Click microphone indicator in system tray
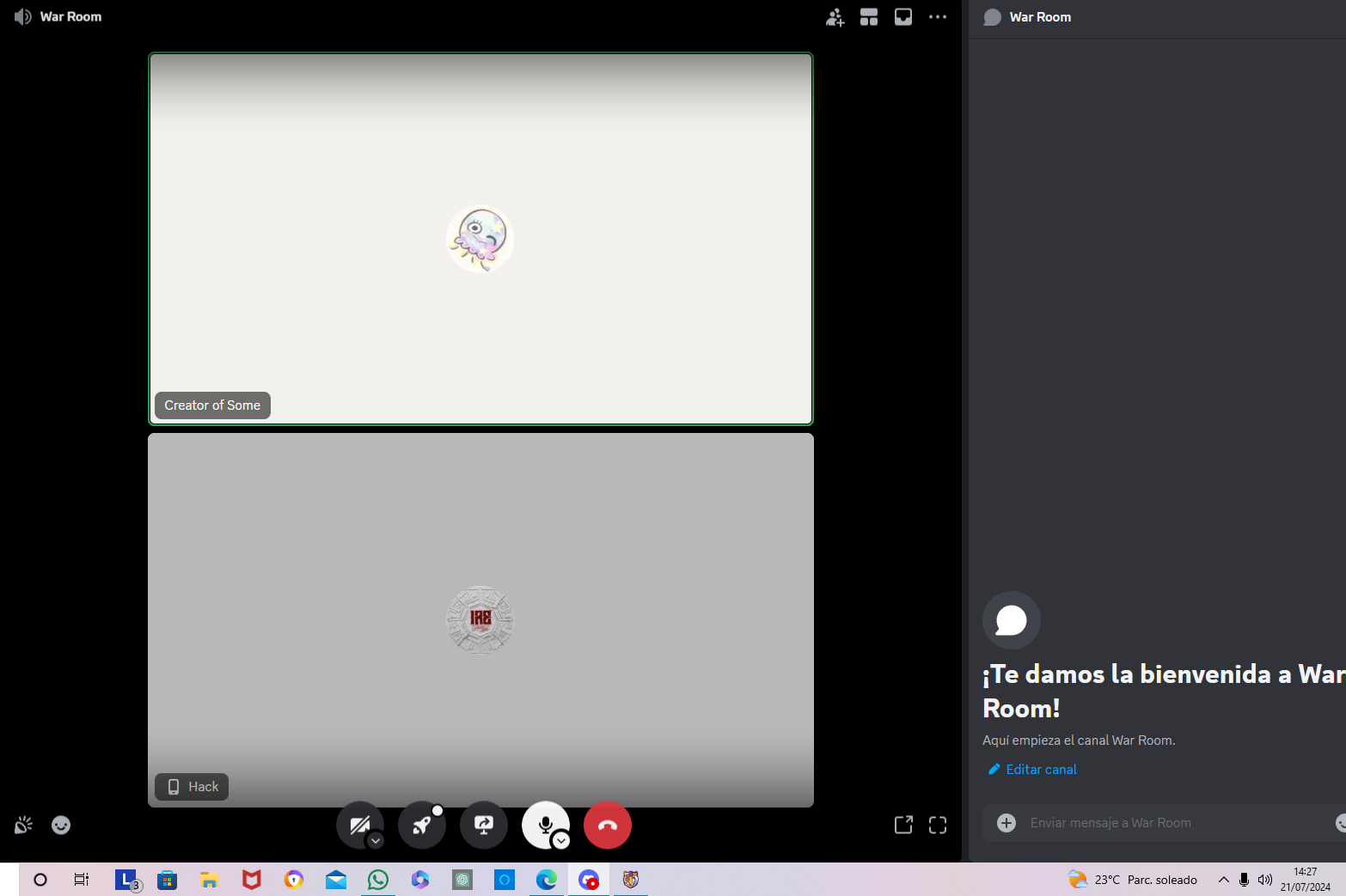The height and width of the screenshot is (896, 1346). coord(1244,880)
